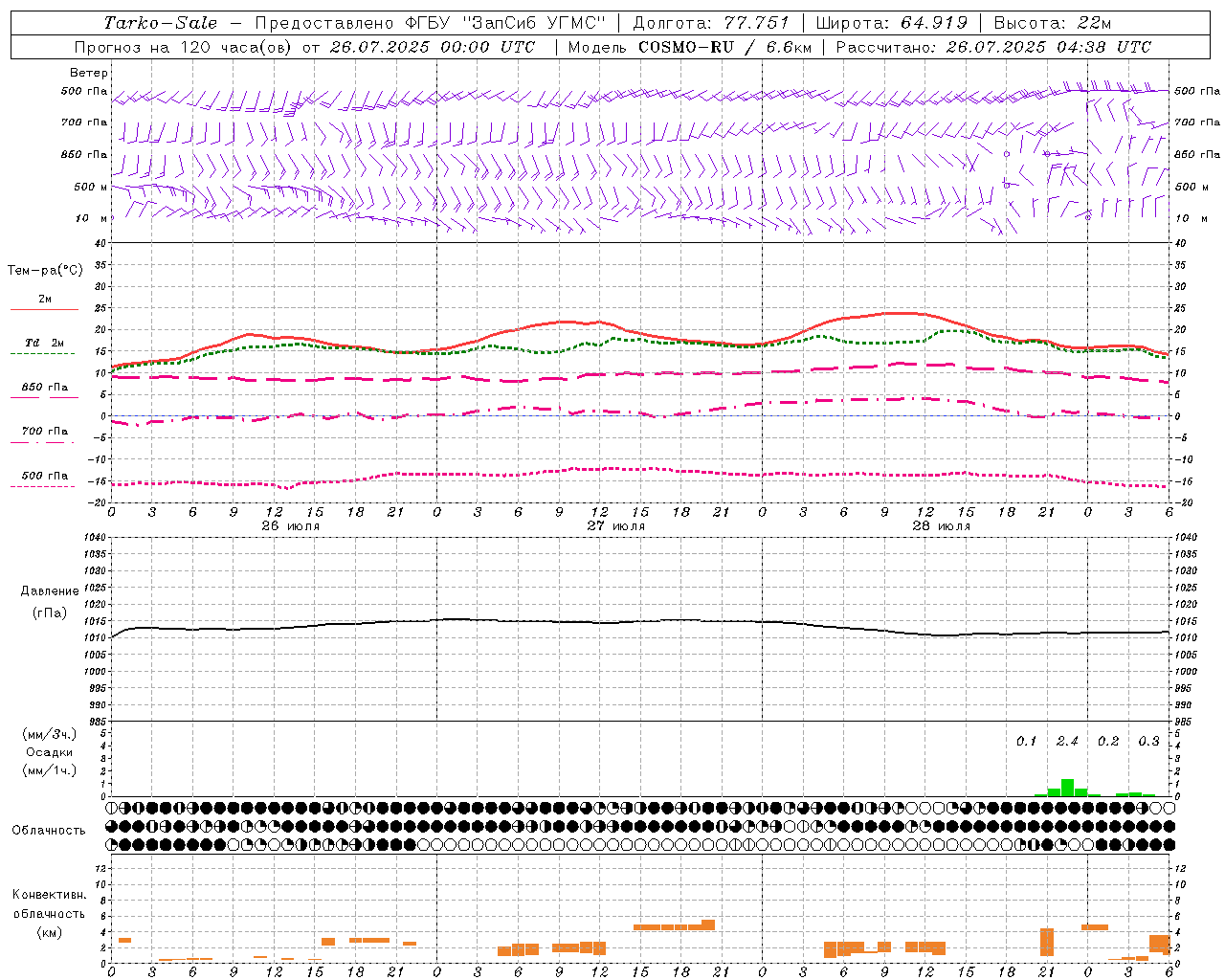Click the '28 июля' date label

[942, 526]
